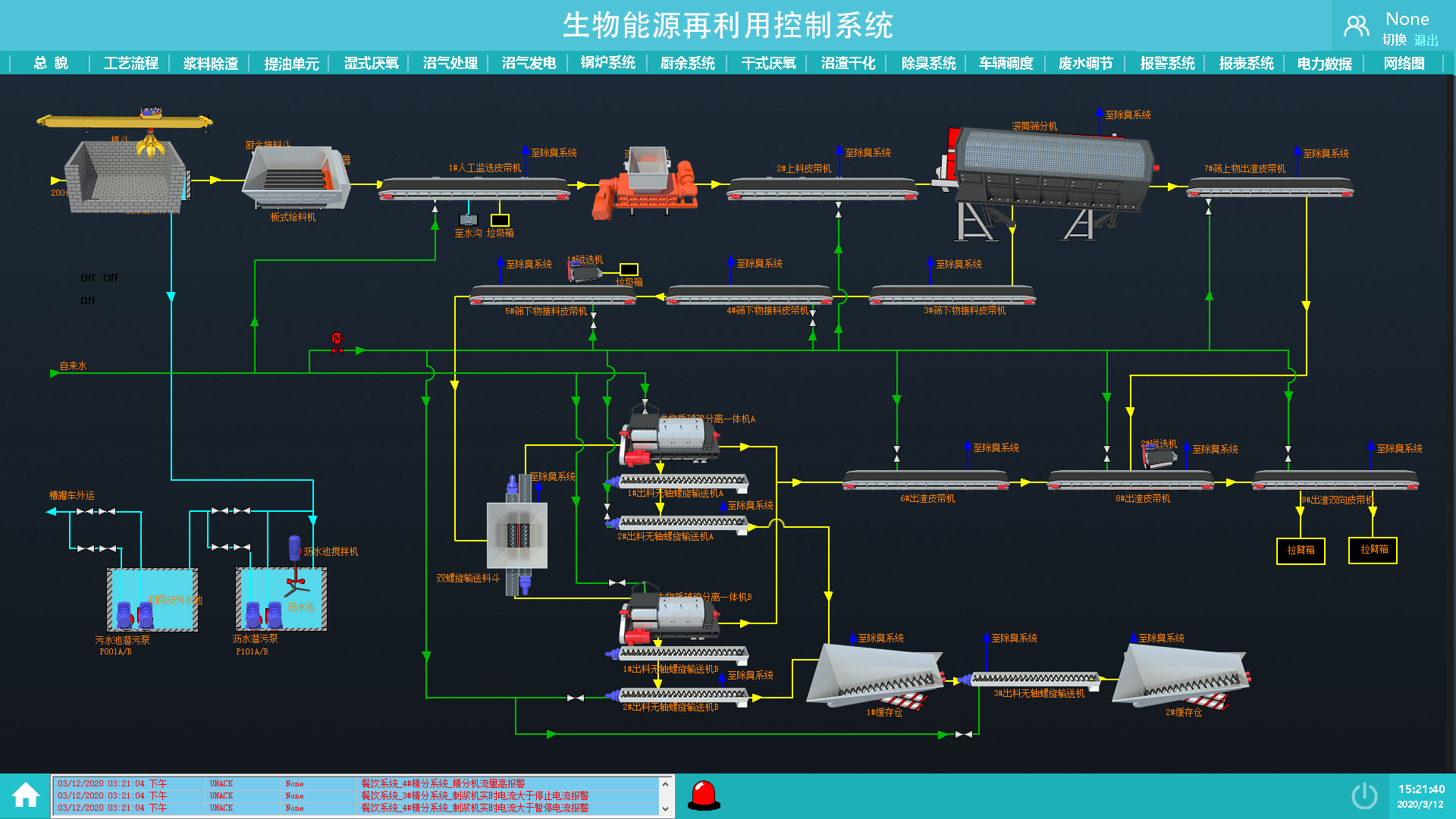This screenshot has height=819, width=1456.
Task: Select alarm row 制浆机实时电流大于停止电流报警
Action: tap(356, 795)
